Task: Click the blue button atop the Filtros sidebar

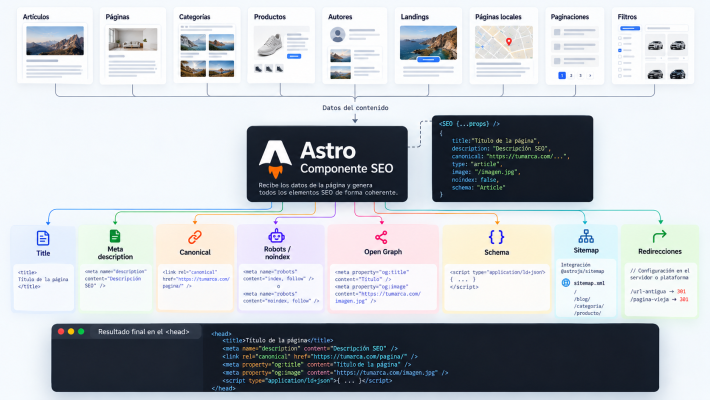Action: point(630,28)
